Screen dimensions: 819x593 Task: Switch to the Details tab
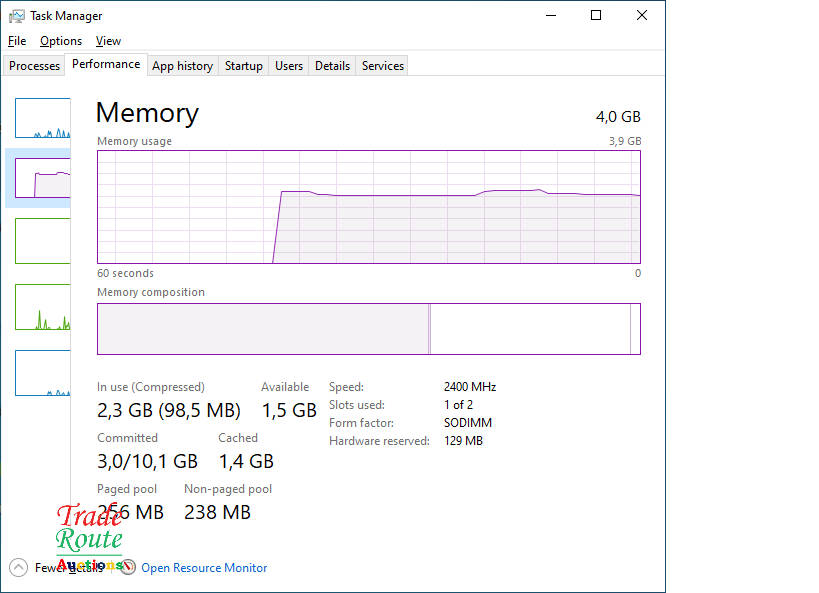tap(332, 66)
